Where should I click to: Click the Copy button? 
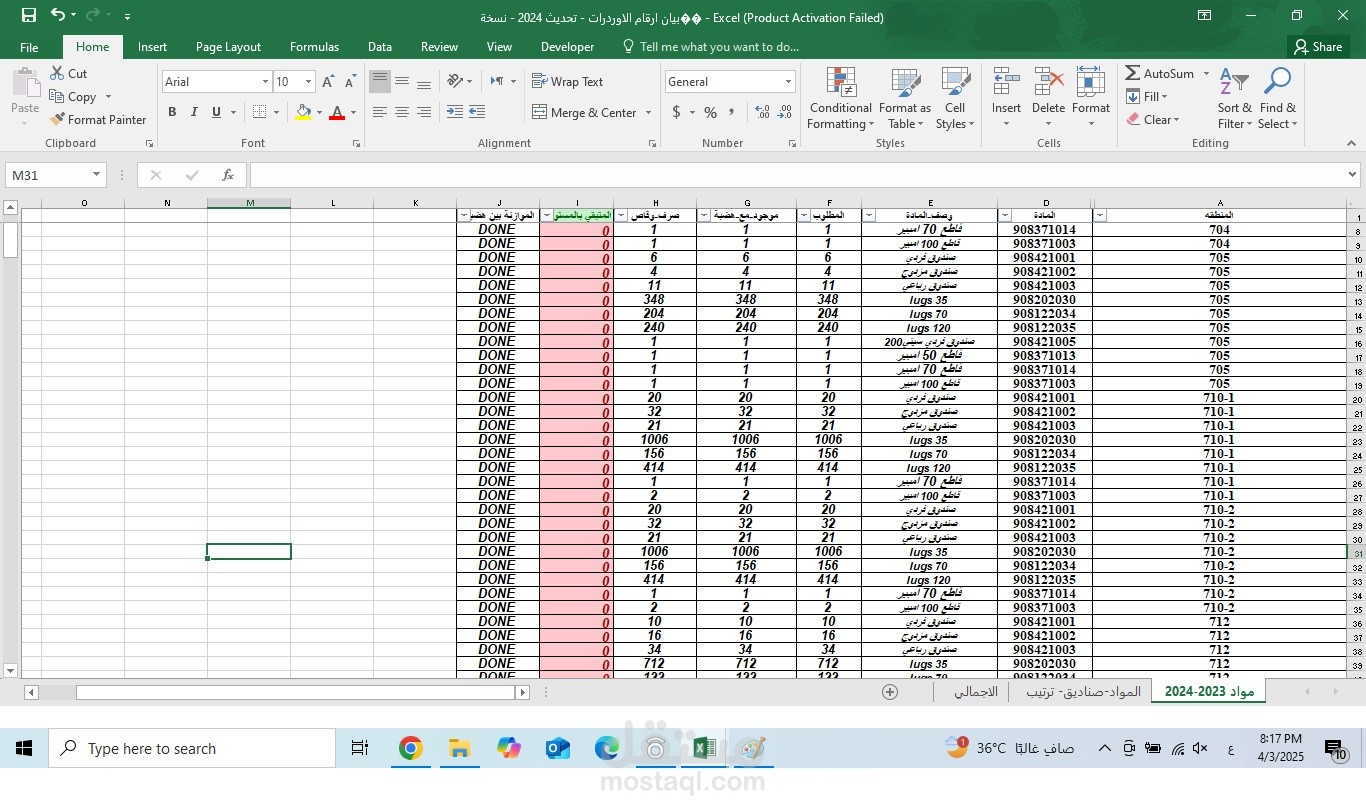click(x=73, y=97)
